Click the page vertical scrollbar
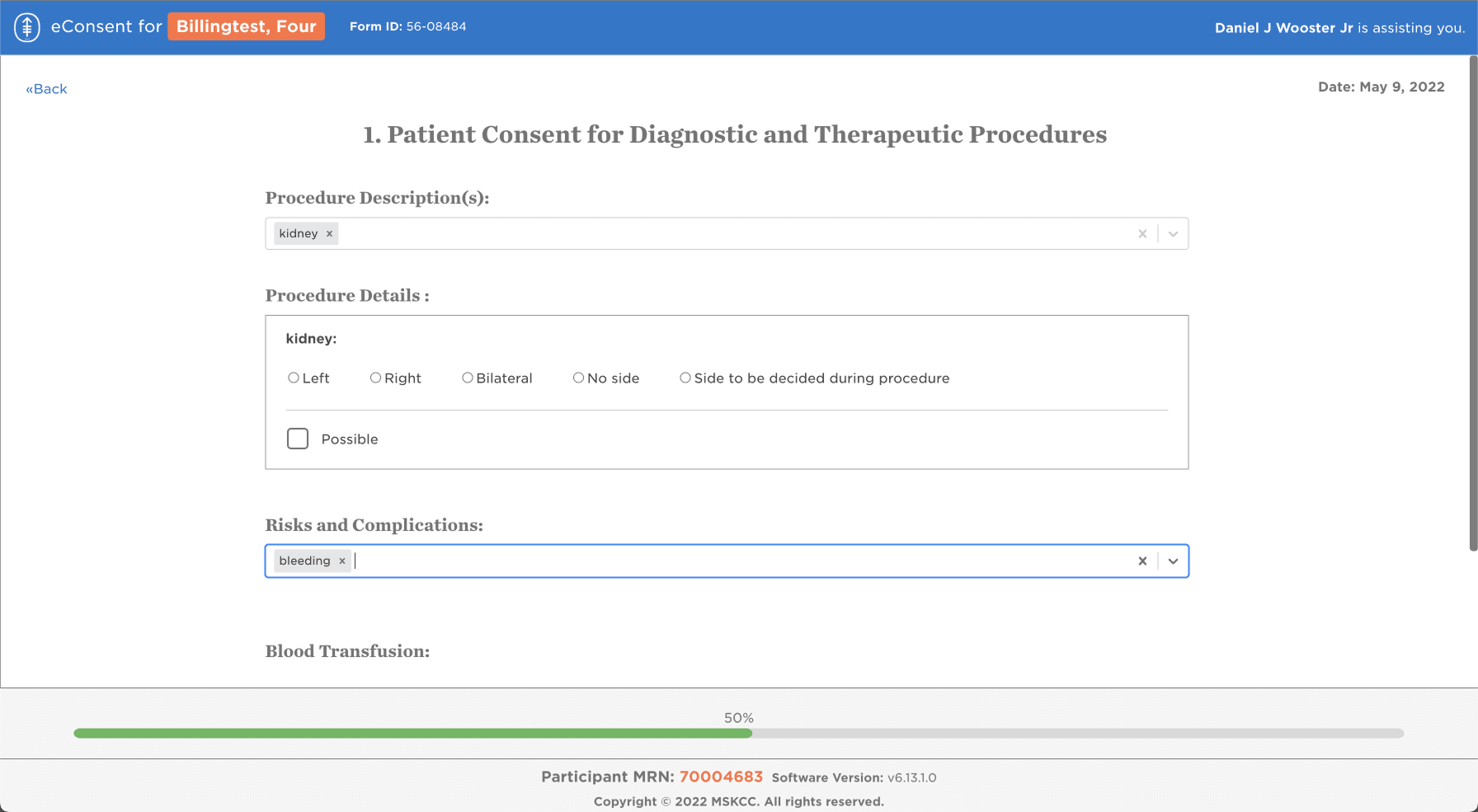The image size is (1478, 812). click(x=1473, y=303)
